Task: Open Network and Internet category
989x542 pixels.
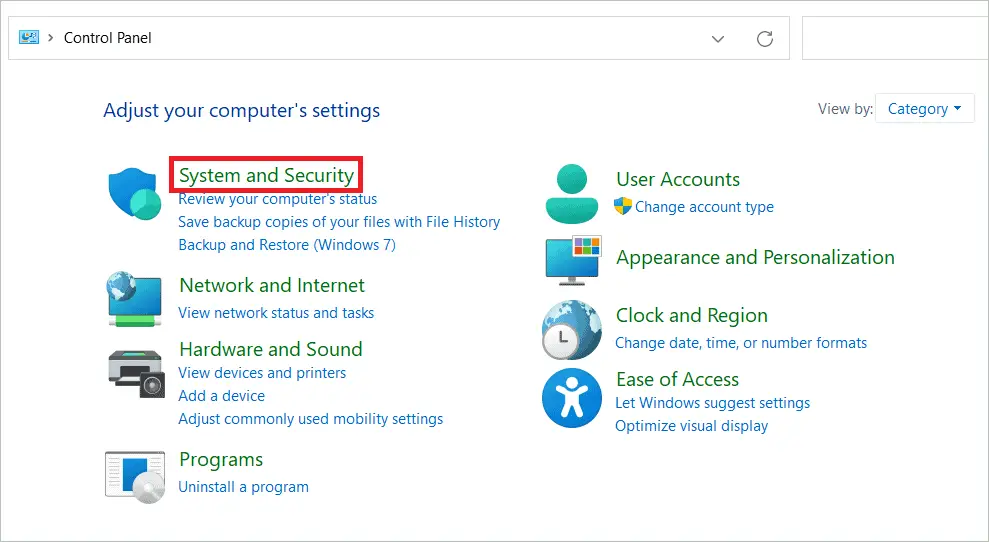Action: point(272,285)
